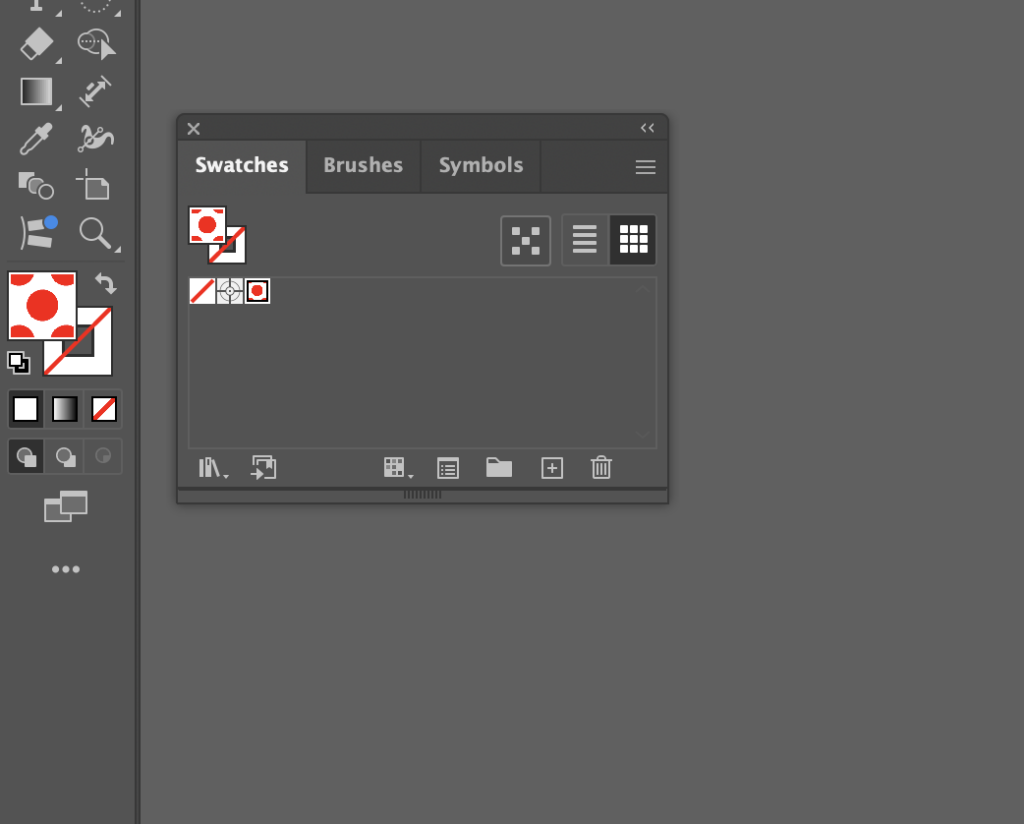Collapse the Swatches panel to icons
Screen dimensions: 1024x824
pyautogui.click(x=646, y=128)
